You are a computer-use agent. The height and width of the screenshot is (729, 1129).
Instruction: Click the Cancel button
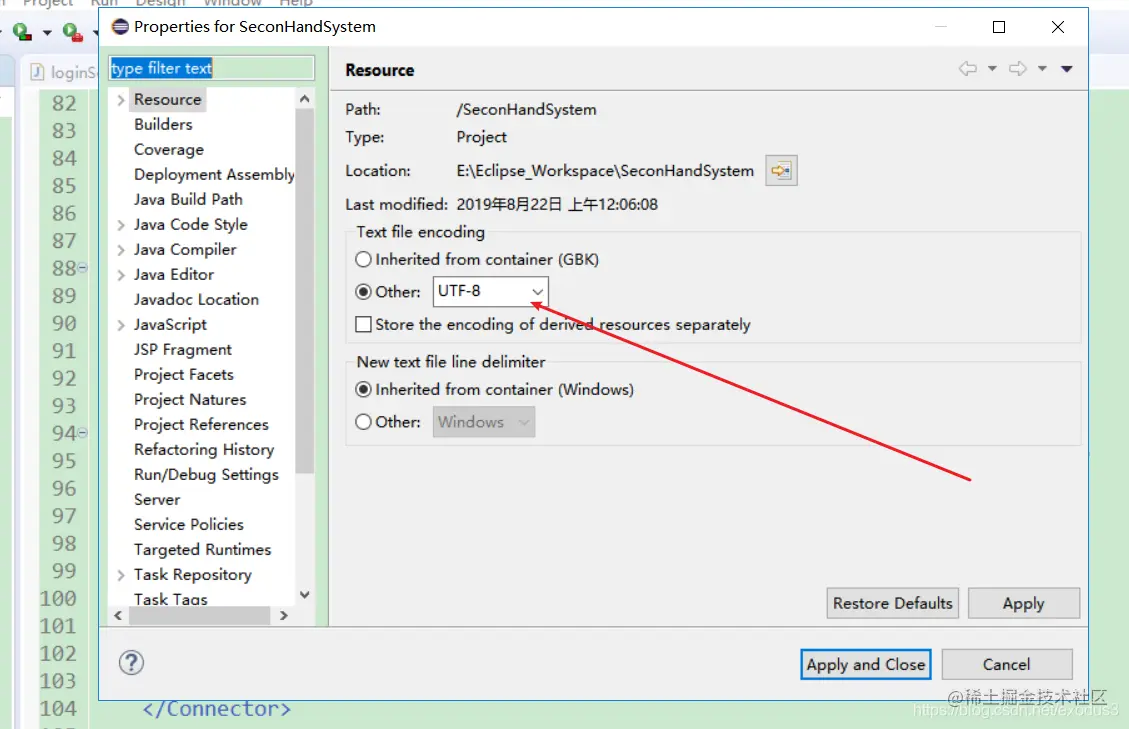click(1007, 665)
